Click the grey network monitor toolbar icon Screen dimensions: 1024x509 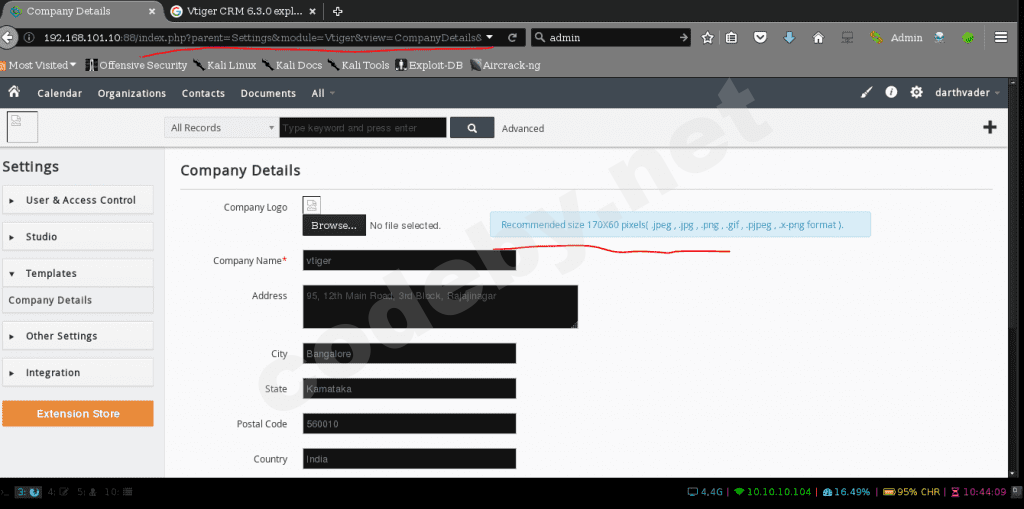click(x=847, y=38)
